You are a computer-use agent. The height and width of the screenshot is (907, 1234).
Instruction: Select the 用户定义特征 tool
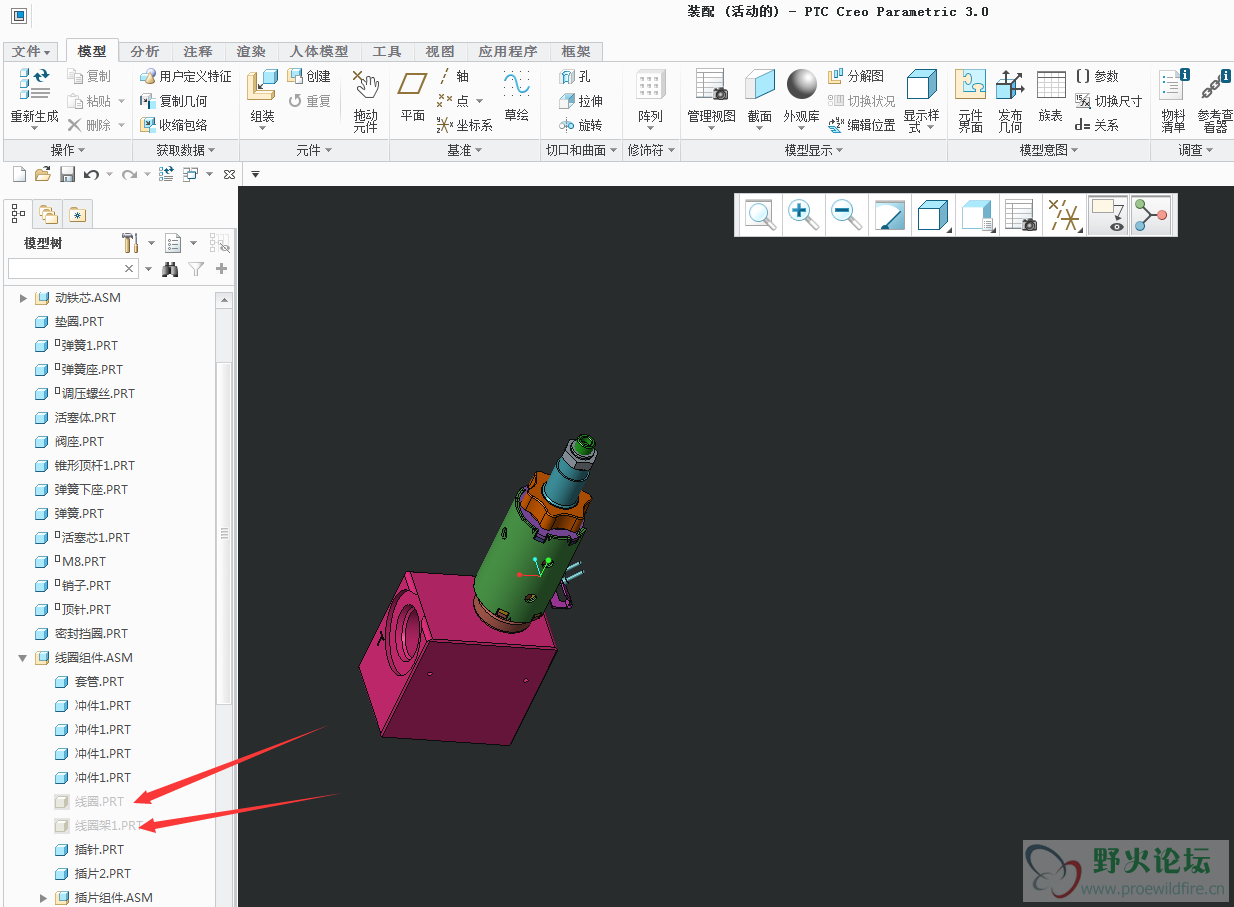[185, 76]
